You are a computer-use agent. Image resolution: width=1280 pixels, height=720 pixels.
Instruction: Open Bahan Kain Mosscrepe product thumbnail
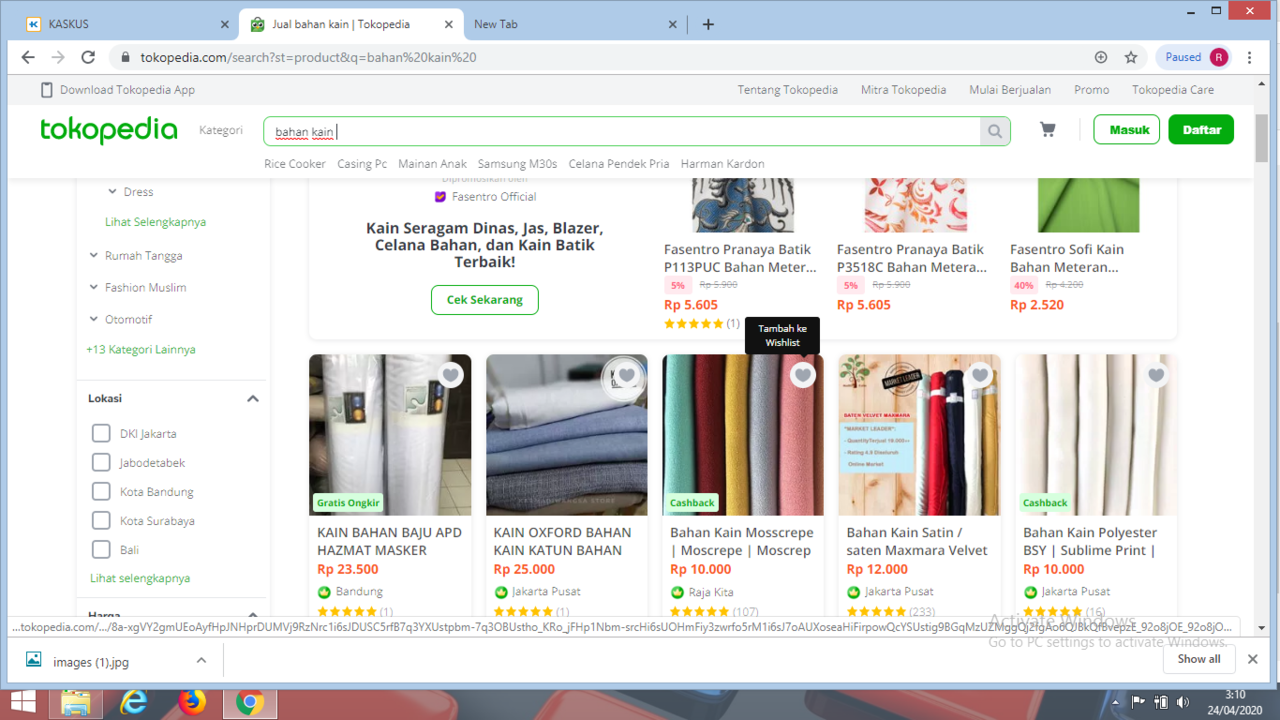(743, 435)
